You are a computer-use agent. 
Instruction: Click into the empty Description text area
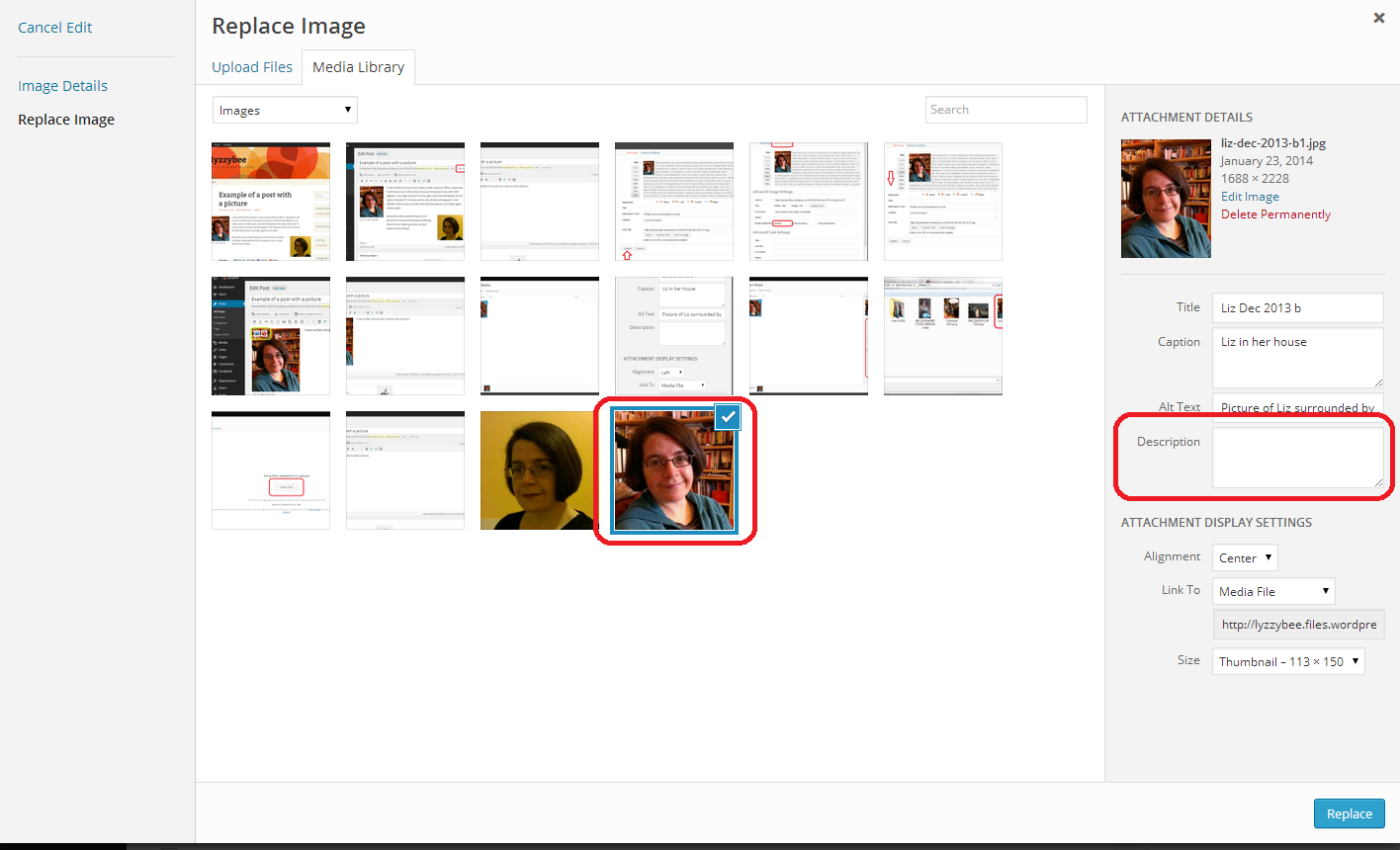(x=1296, y=458)
